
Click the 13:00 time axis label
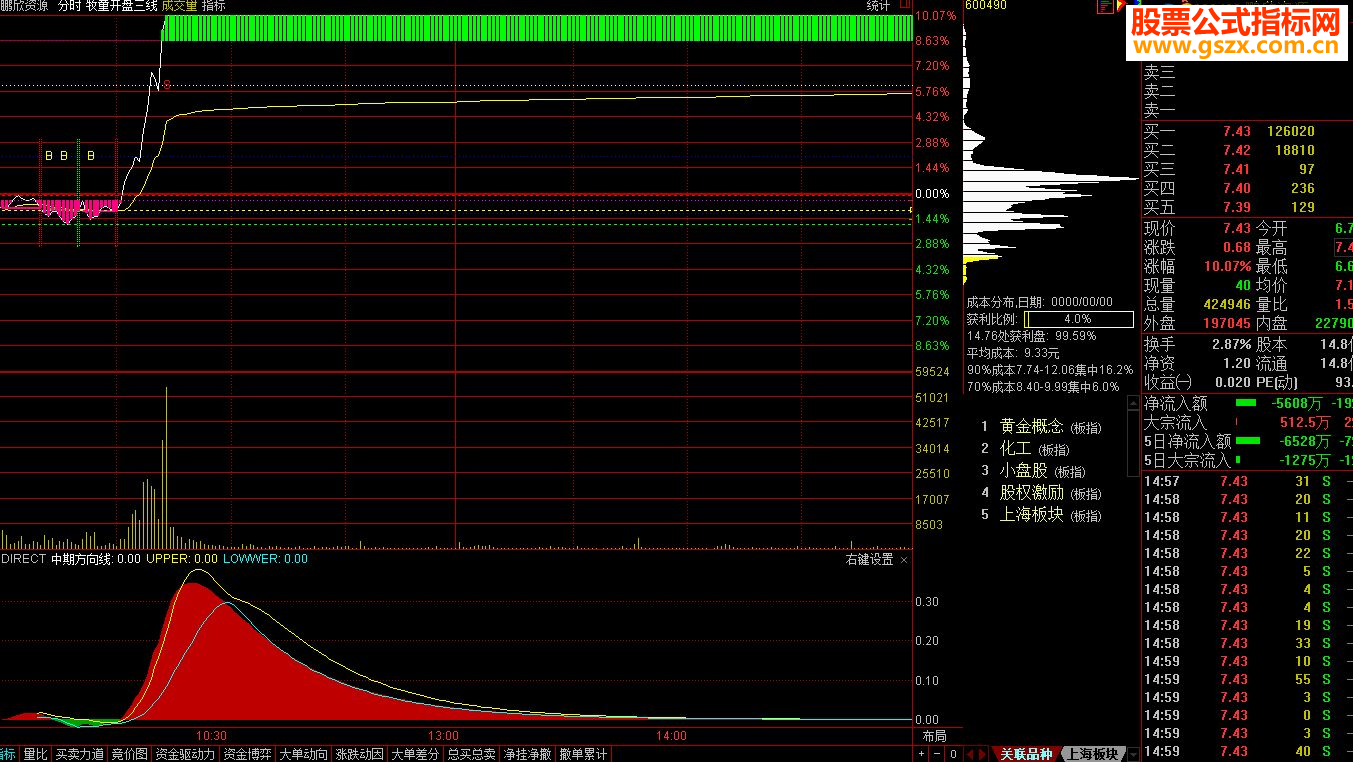coord(443,736)
